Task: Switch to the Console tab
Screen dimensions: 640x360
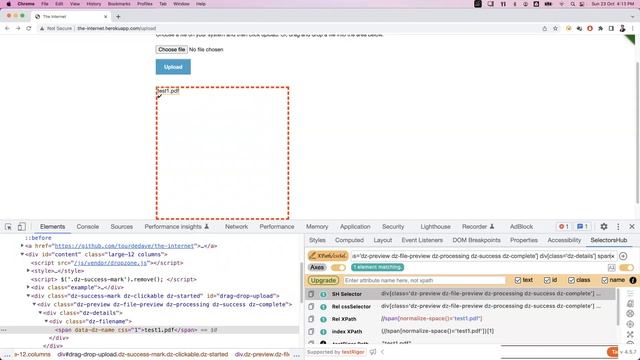Action: point(88,227)
